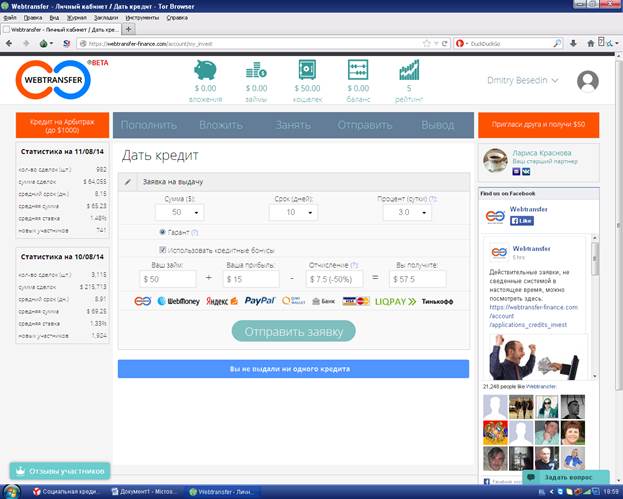The width and height of the screenshot is (623, 499).
Task: Click the piggy bank investments icon
Action: click(205, 70)
